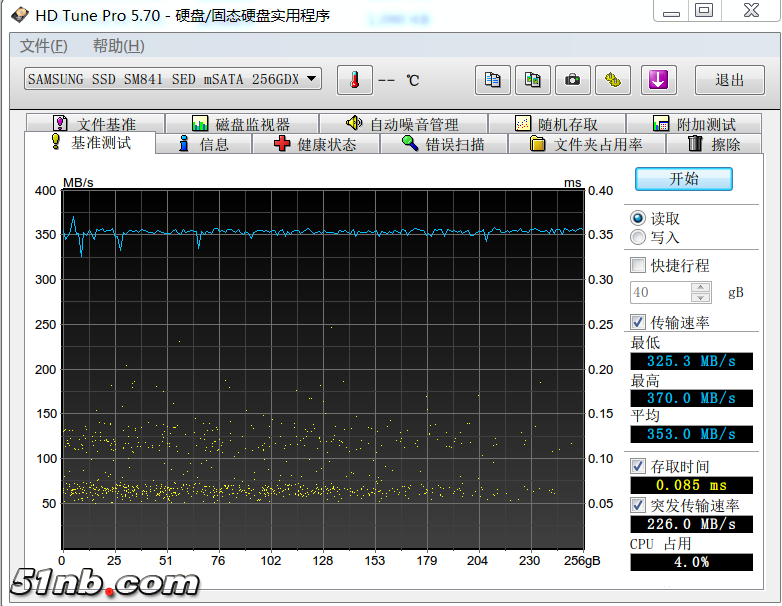Increase the gB value with up arrow
Image resolution: width=782 pixels, height=606 pixels.
(x=701, y=287)
